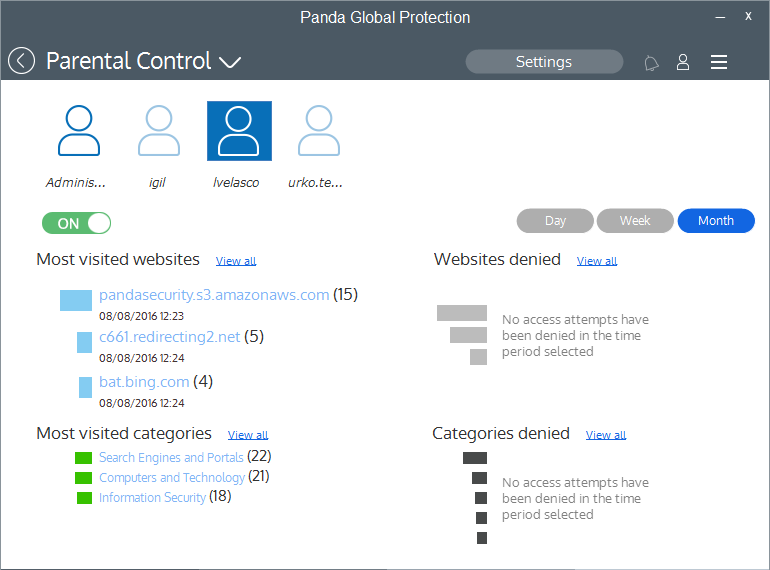Viewport: 770px width, 570px height.
Task: View all most visited categories
Action: (x=248, y=435)
